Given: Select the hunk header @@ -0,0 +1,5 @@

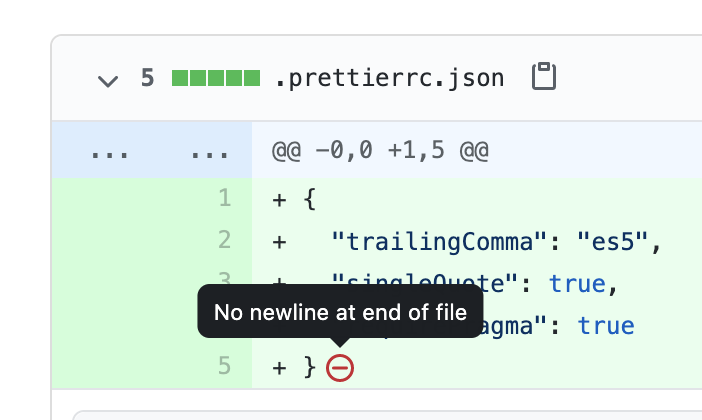Looking at the screenshot, I should (x=380, y=150).
